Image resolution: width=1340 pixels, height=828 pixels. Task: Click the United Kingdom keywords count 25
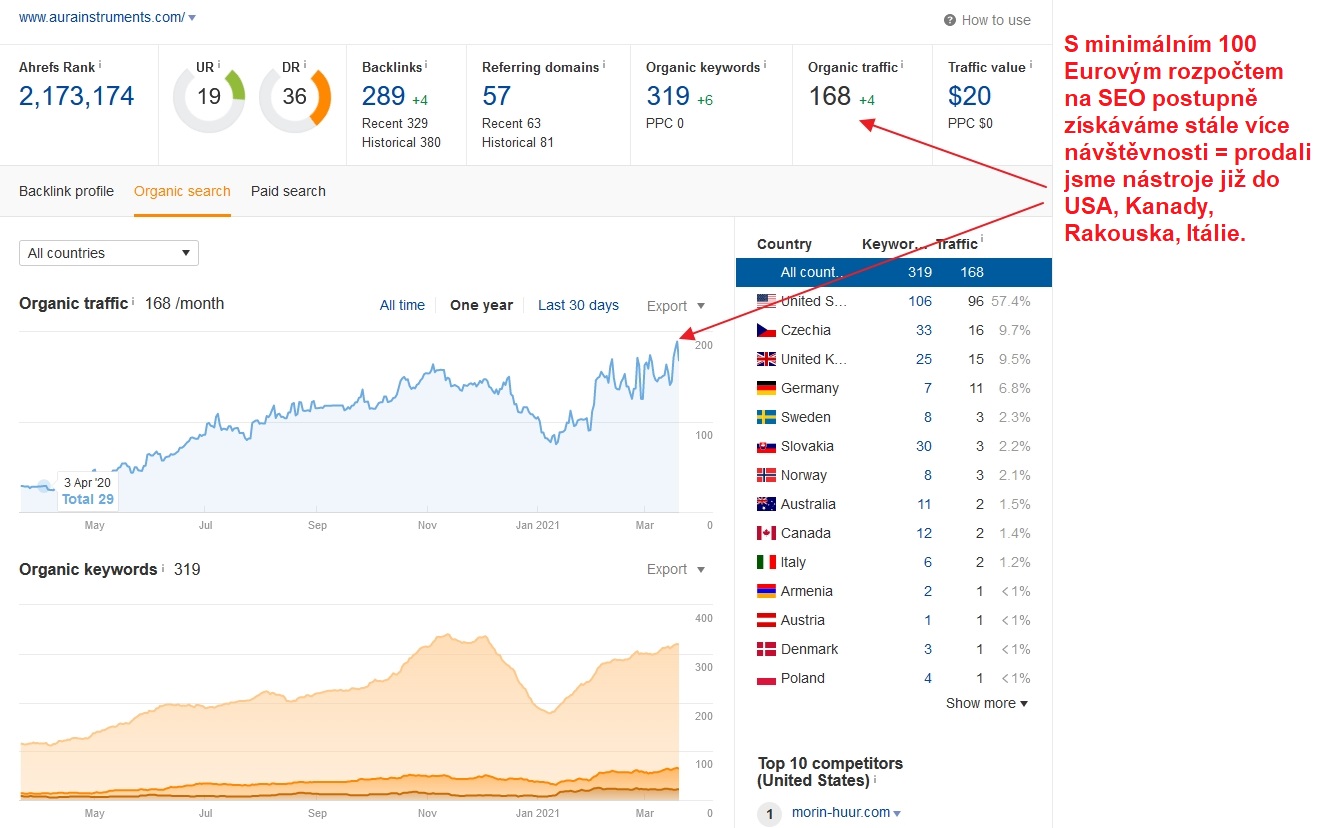[924, 359]
